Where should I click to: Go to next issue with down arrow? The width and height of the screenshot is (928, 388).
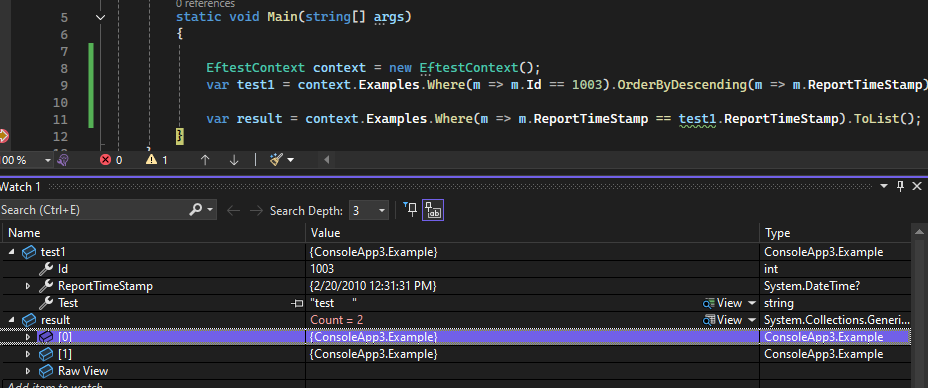click(x=234, y=160)
